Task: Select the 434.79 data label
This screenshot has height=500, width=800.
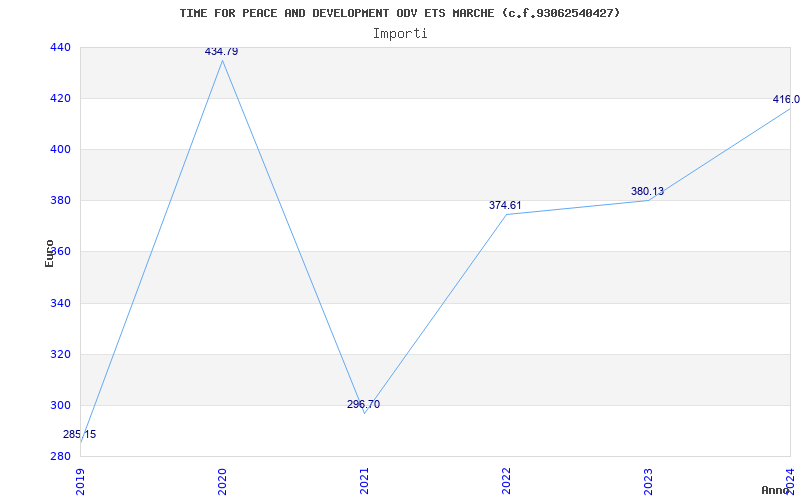Action: 221,51
